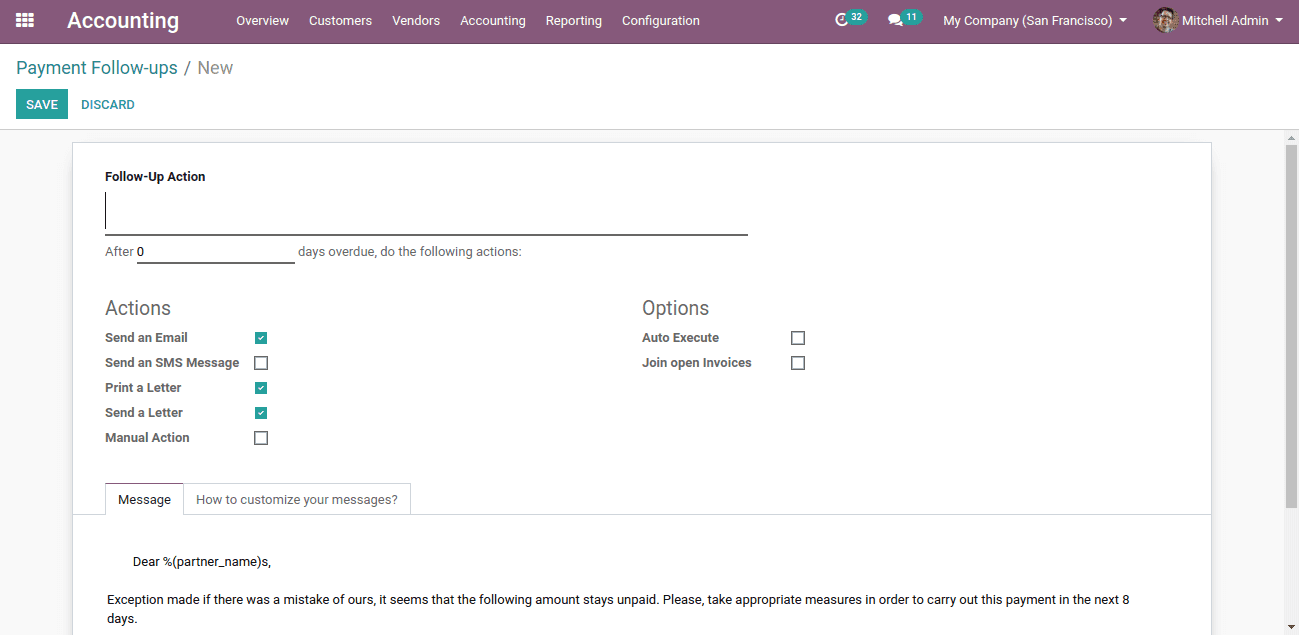Click the Accounting app title
1299x635 pixels.
click(123, 20)
